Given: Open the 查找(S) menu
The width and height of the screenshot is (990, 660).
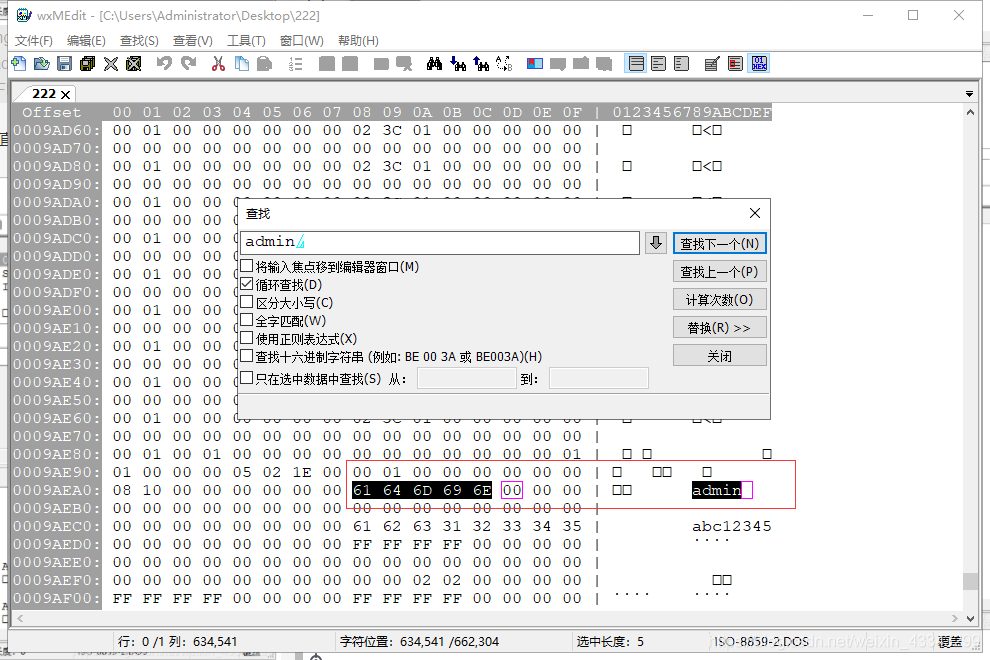Looking at the screenshot, I should [x=140, y=40].
